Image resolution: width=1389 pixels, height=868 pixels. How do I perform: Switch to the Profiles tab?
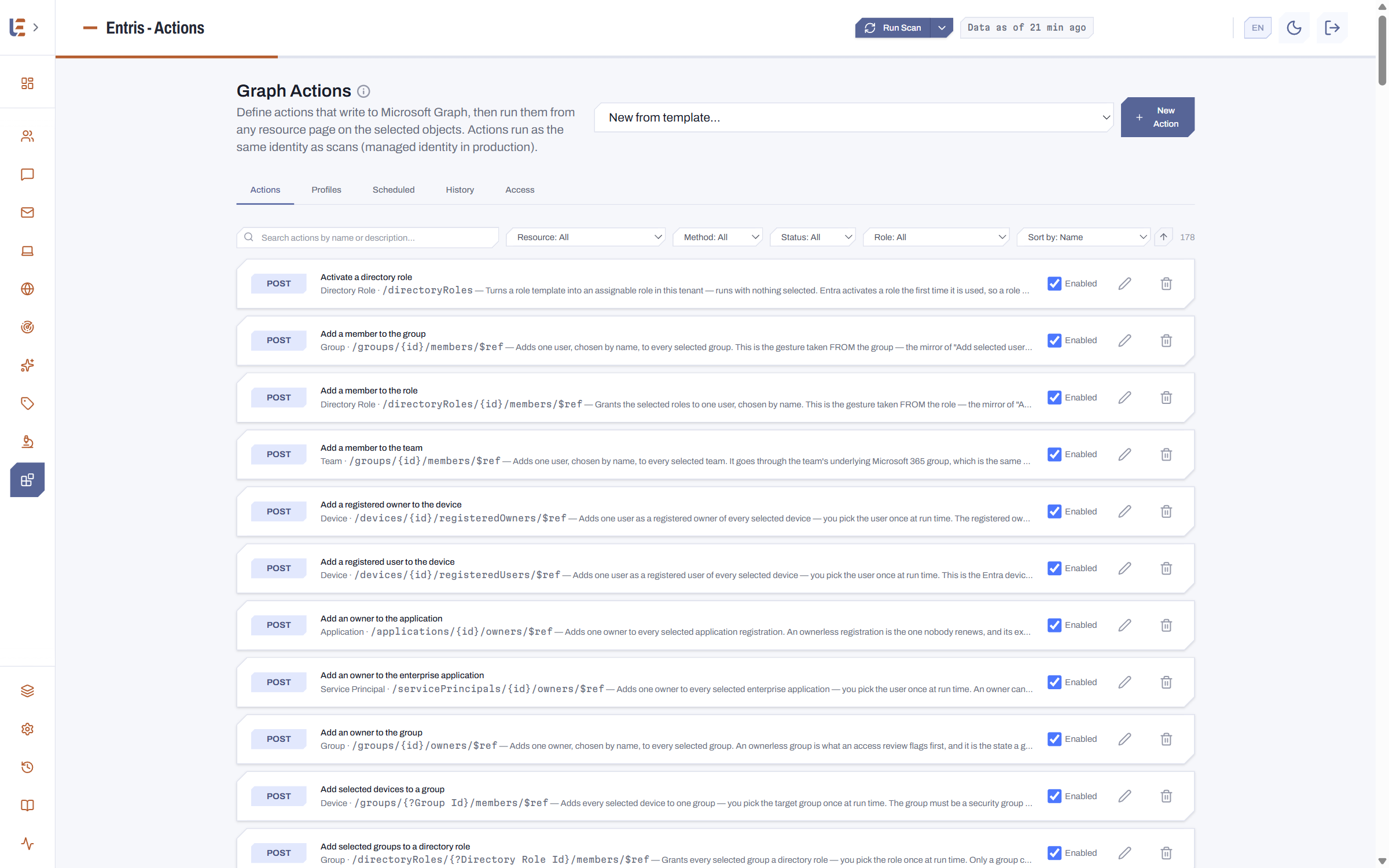(x=326, y=190)
